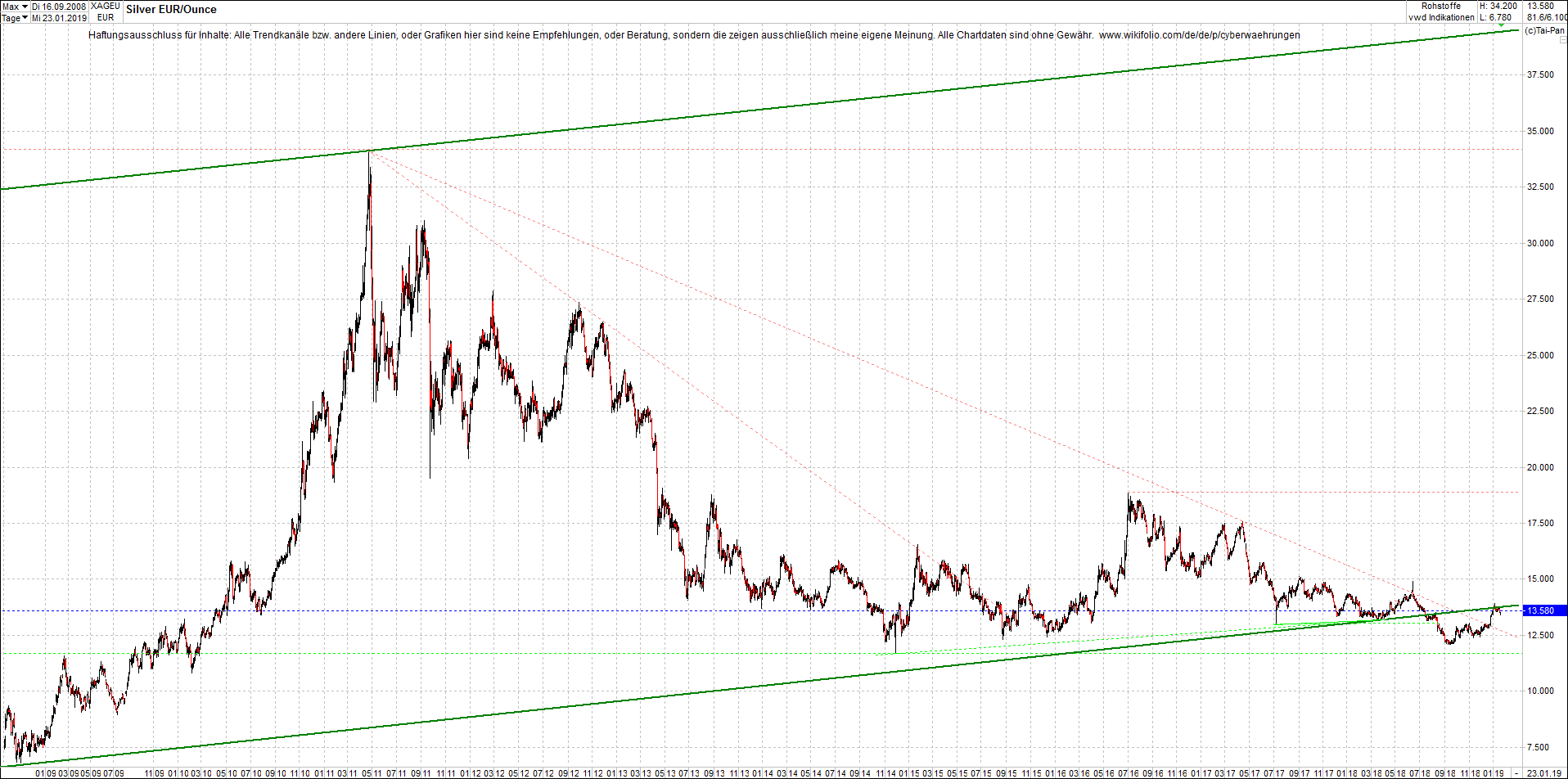Click the 27.500 price axis label
This screenshot has width=1568, height=779.
pos(1540,299)
